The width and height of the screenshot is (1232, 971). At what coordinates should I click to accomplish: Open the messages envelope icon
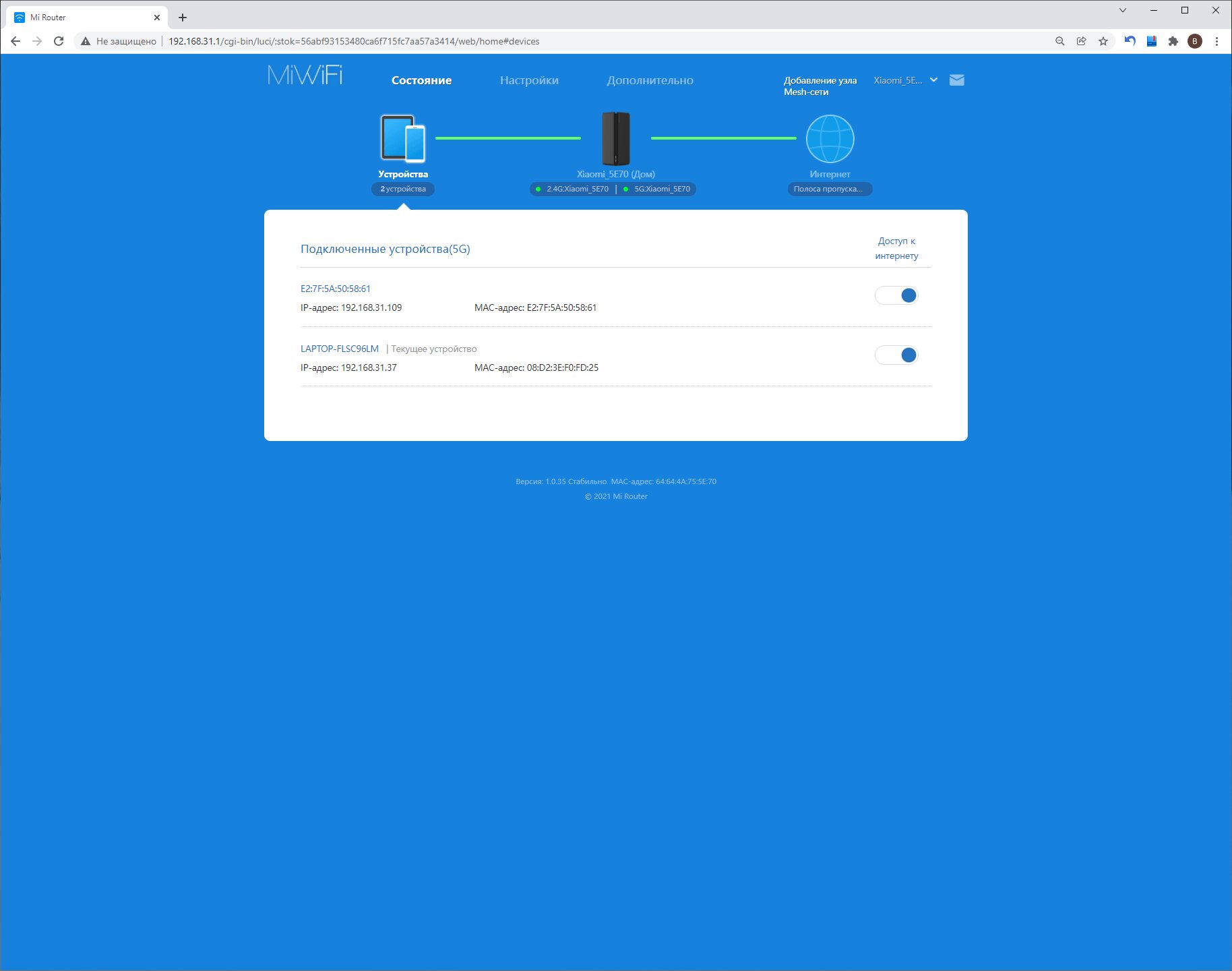[956, 80]
